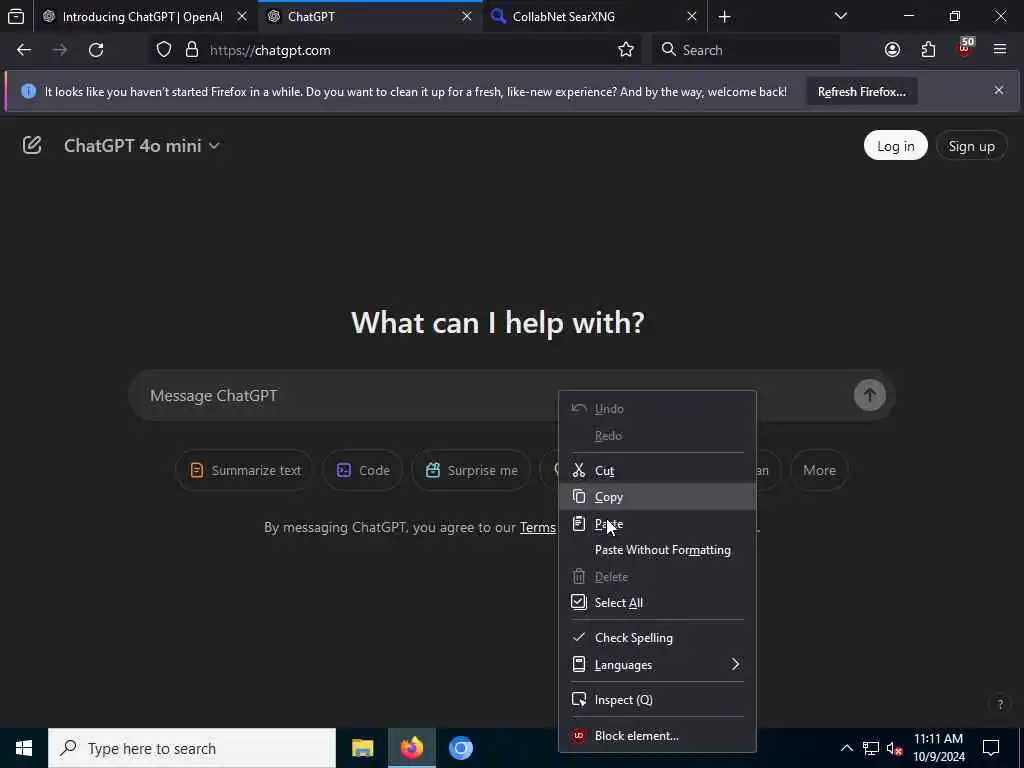Reload the current page
The width and height of the screenshot is (1024, 768).
tap(96, 50)
